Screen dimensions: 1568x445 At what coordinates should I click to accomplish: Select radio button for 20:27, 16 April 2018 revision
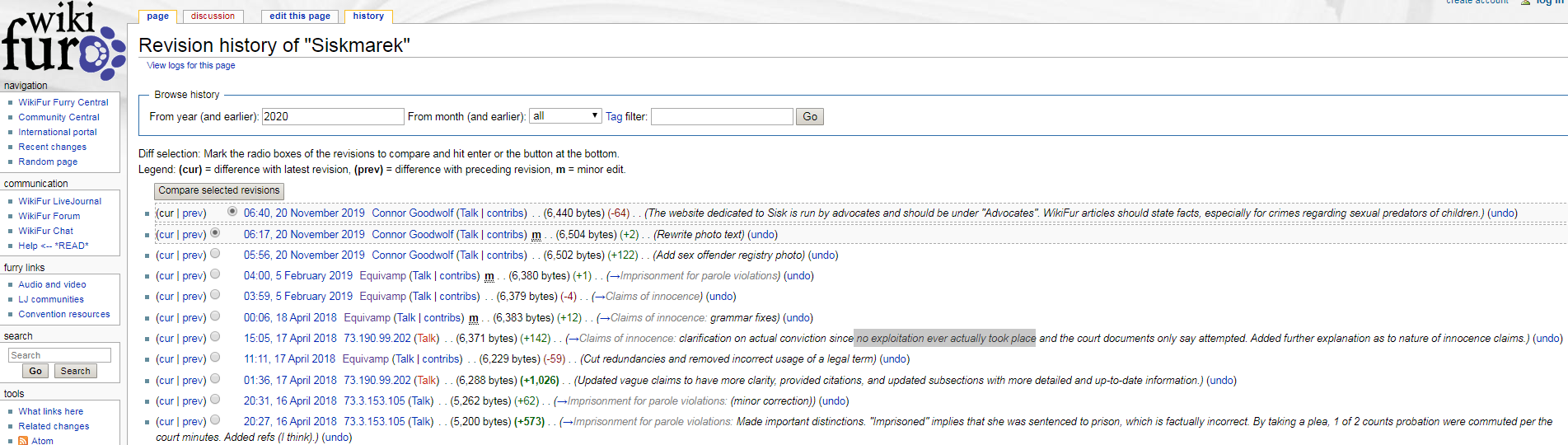click(215, 420)
